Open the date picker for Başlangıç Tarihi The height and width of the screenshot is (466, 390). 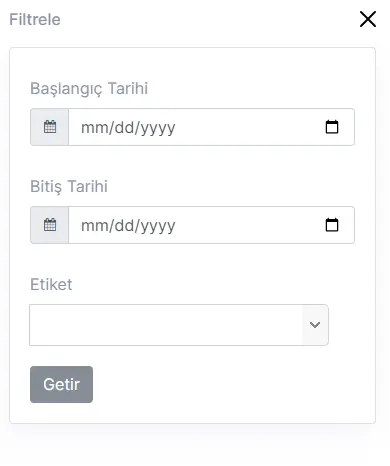tap(332, 127)
